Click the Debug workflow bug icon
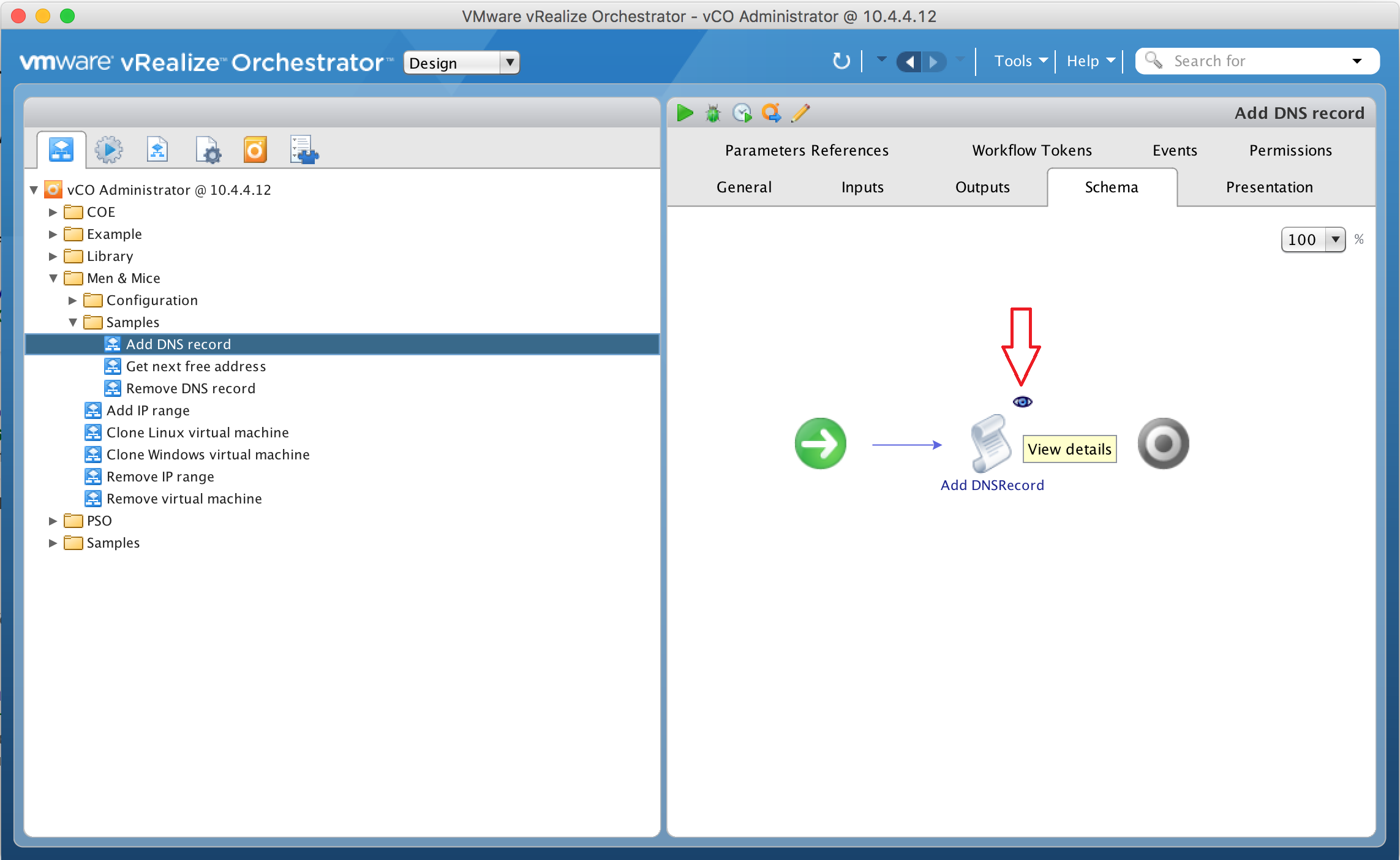 (713, 113)
